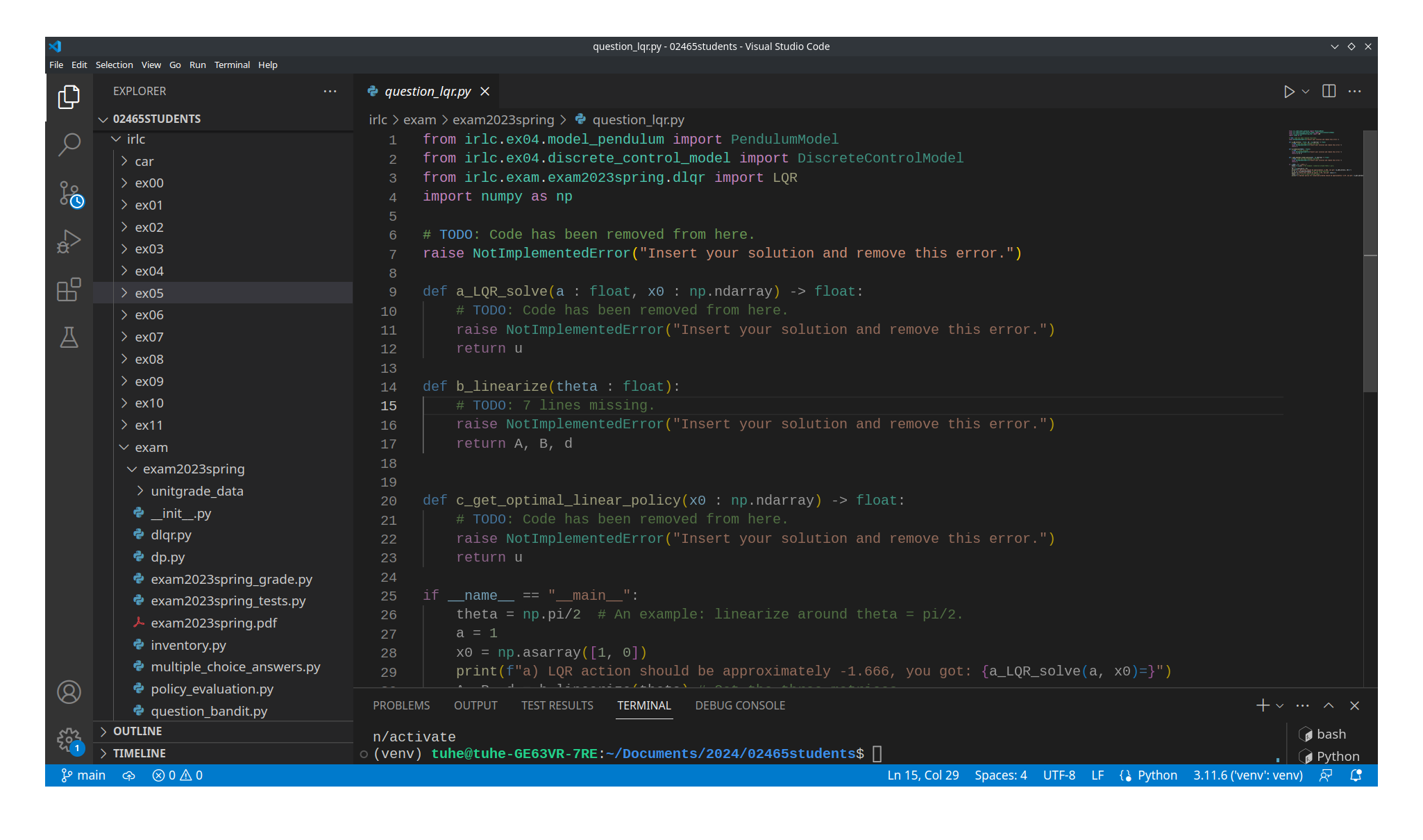Open the Selection menu
This screenshot has height=840, width=1423.
114,65
